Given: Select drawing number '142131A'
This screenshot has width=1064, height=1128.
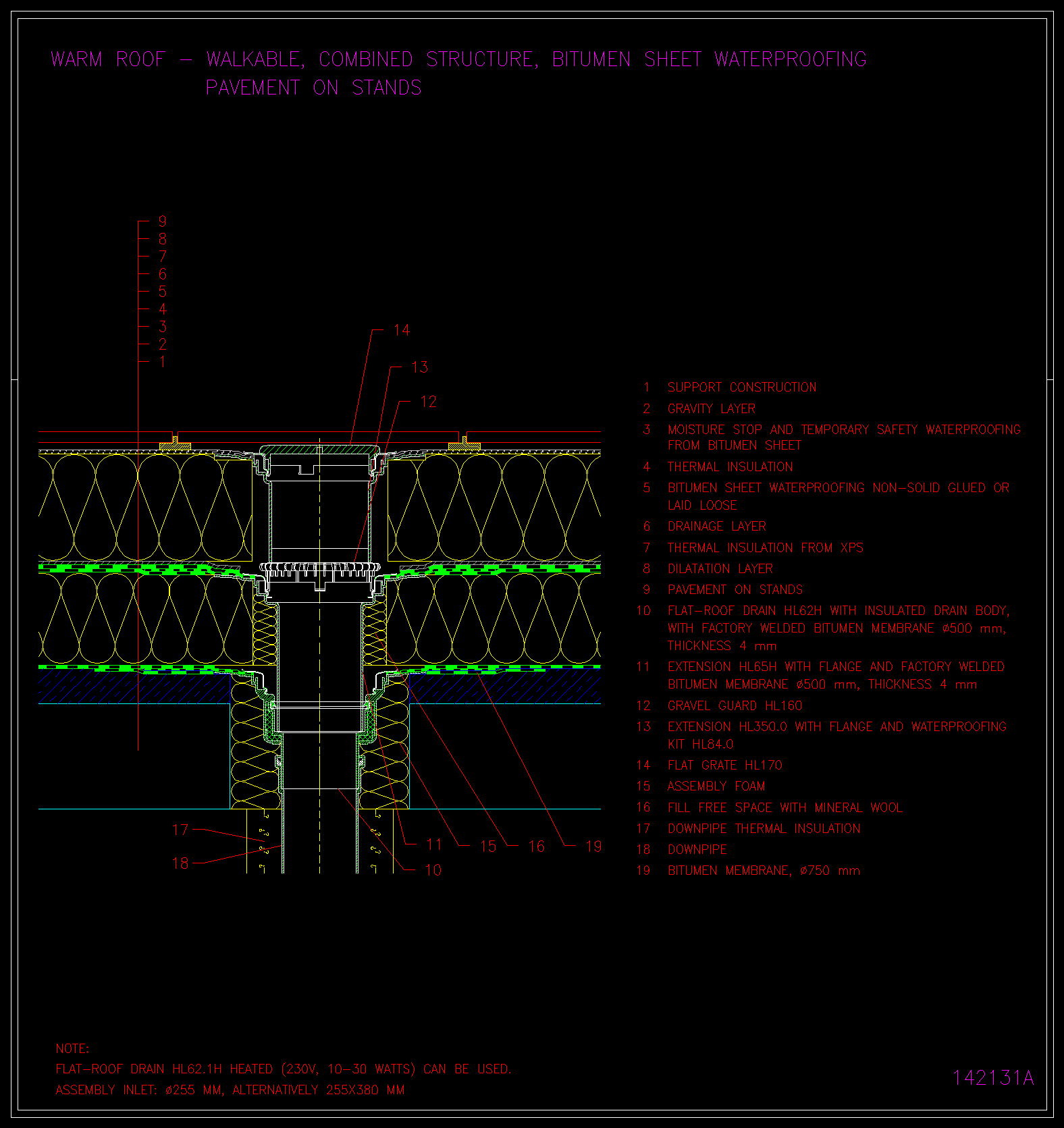Looking at the screenshot, I should pos(993,1078).
